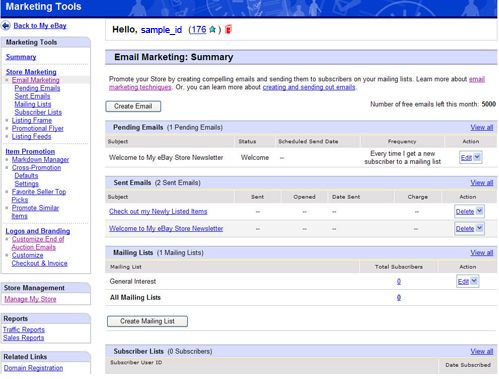Open the Edit dropdown arrow for the Welcome pending email
Screen dimensions: 499x379
[x=477, y=157]
